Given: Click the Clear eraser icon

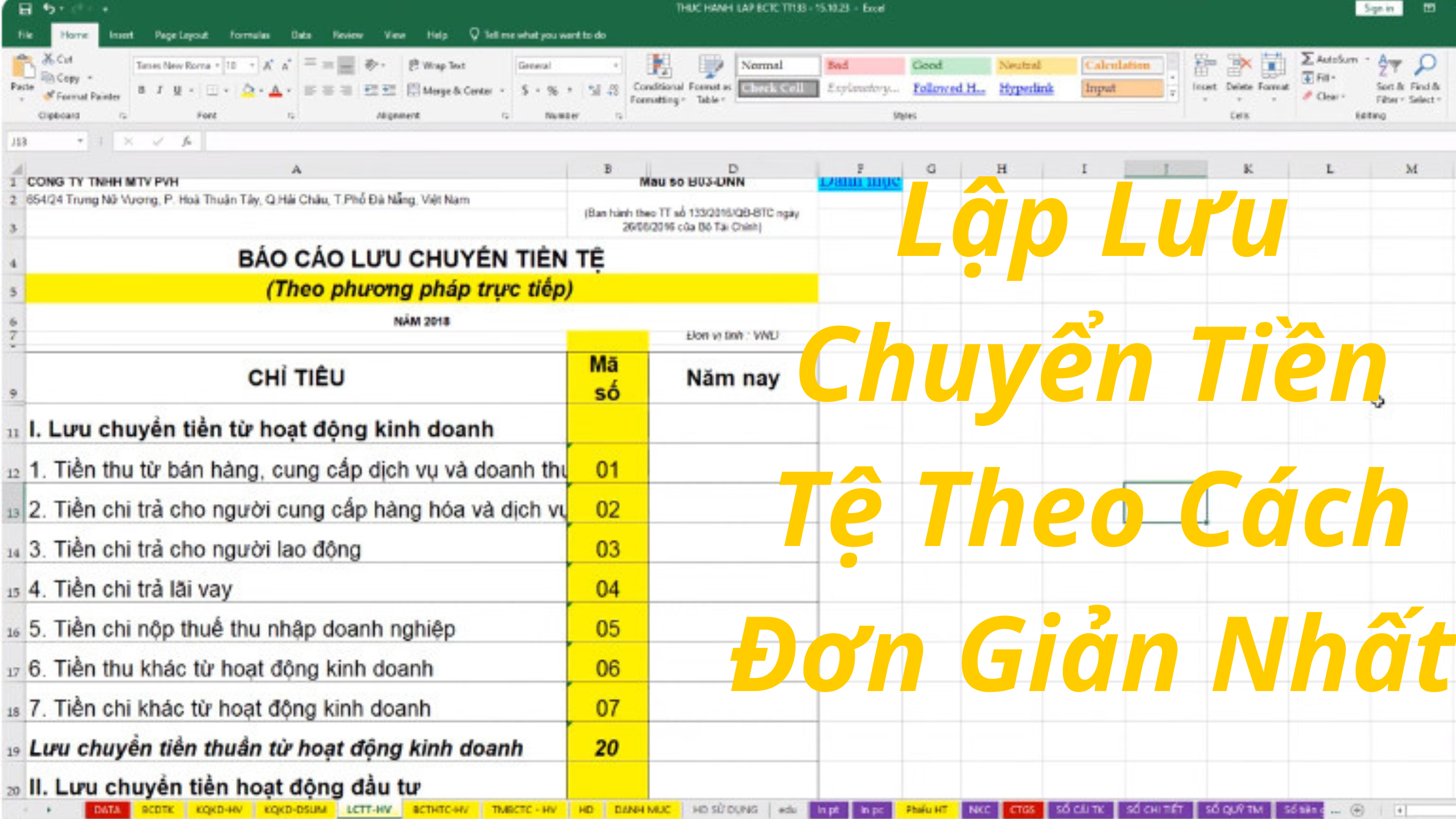Looking at the screenshot, I should [x=1308, y=96].
